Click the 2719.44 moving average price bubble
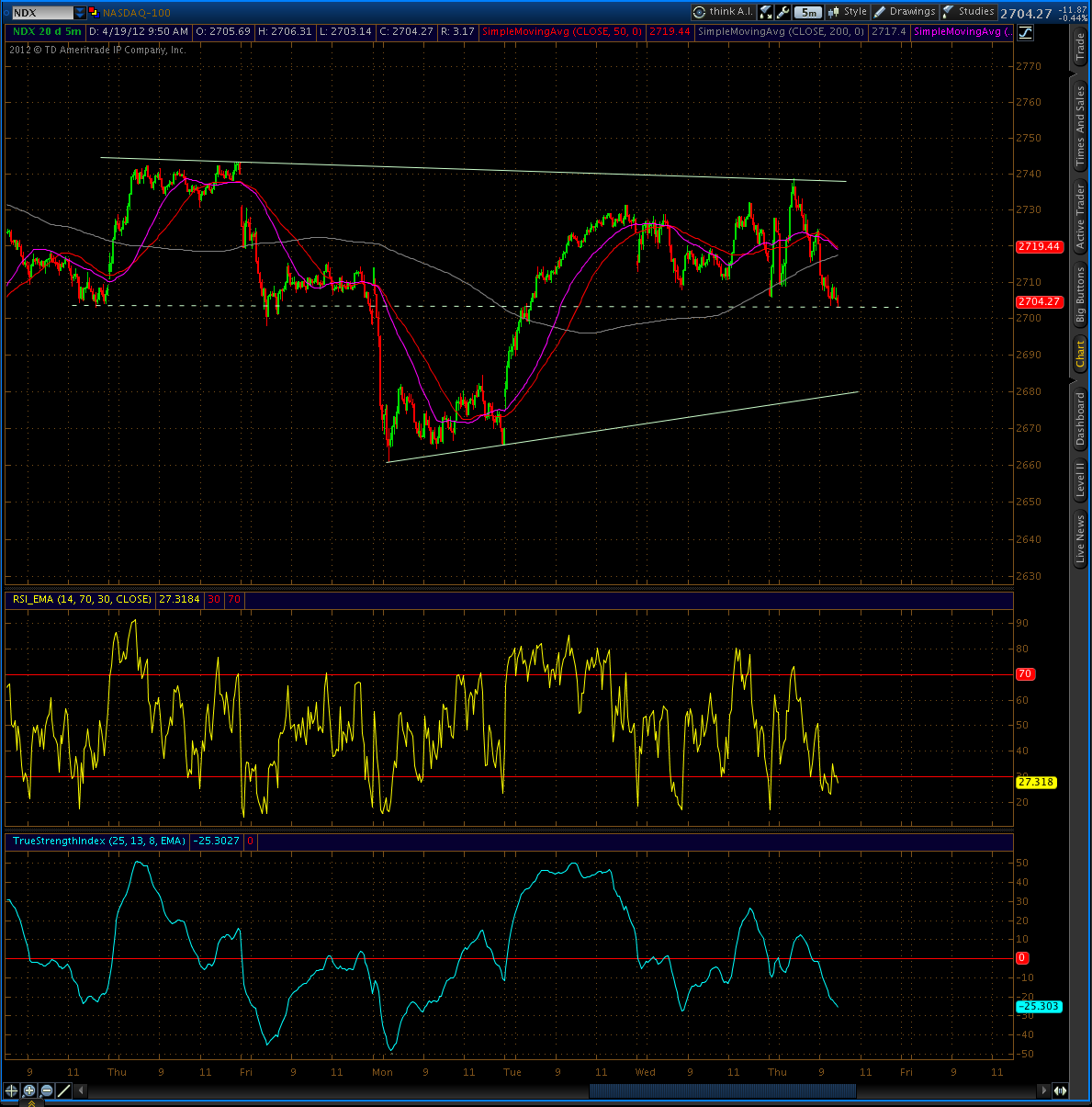Screen dimensions: 1092x1107 pos(1039,246)
